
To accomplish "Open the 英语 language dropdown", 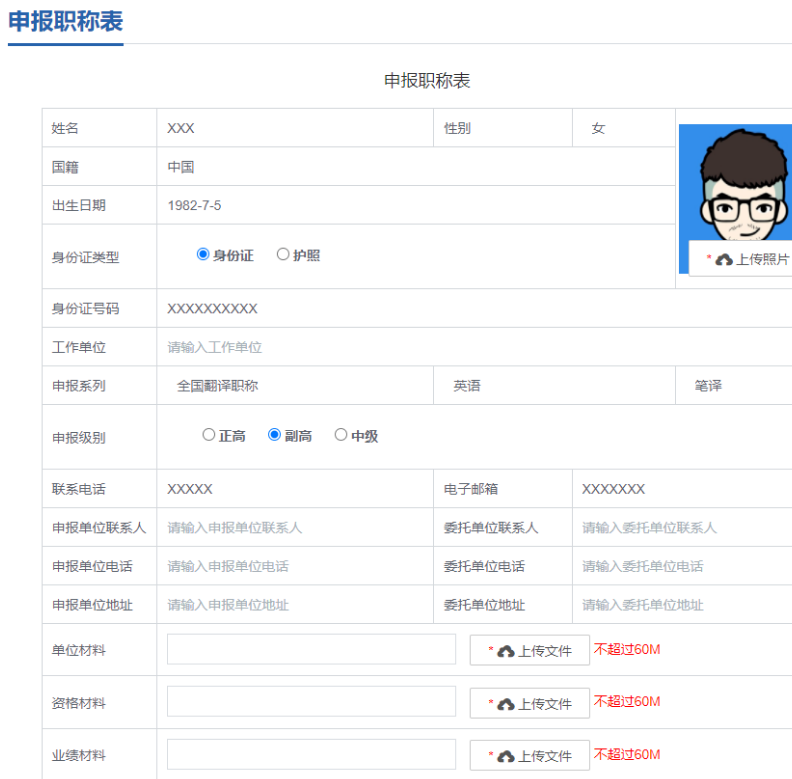I will [x=555, y=385].
